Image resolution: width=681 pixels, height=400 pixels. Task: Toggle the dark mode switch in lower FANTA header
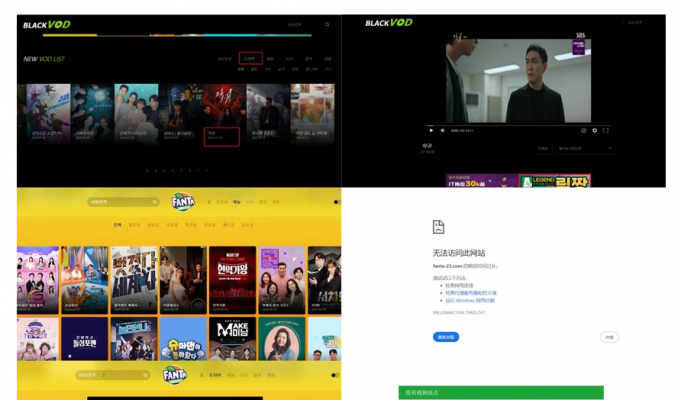[x=335, y=375]
